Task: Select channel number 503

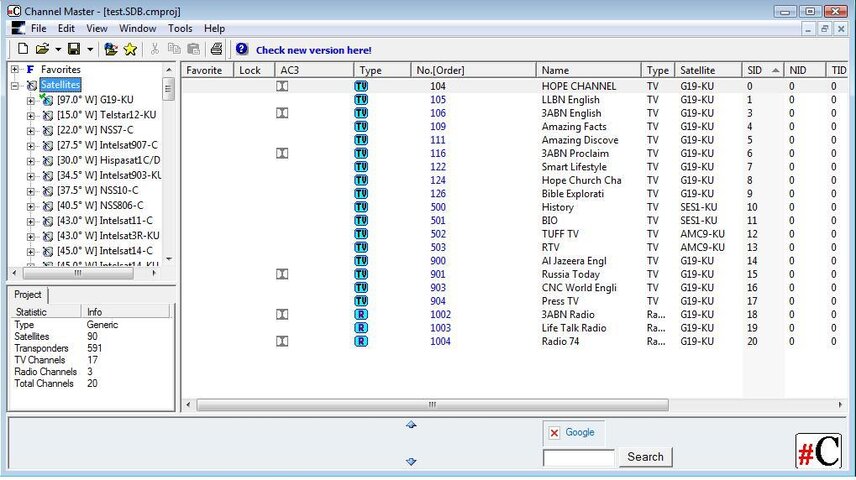Action: 438,247
